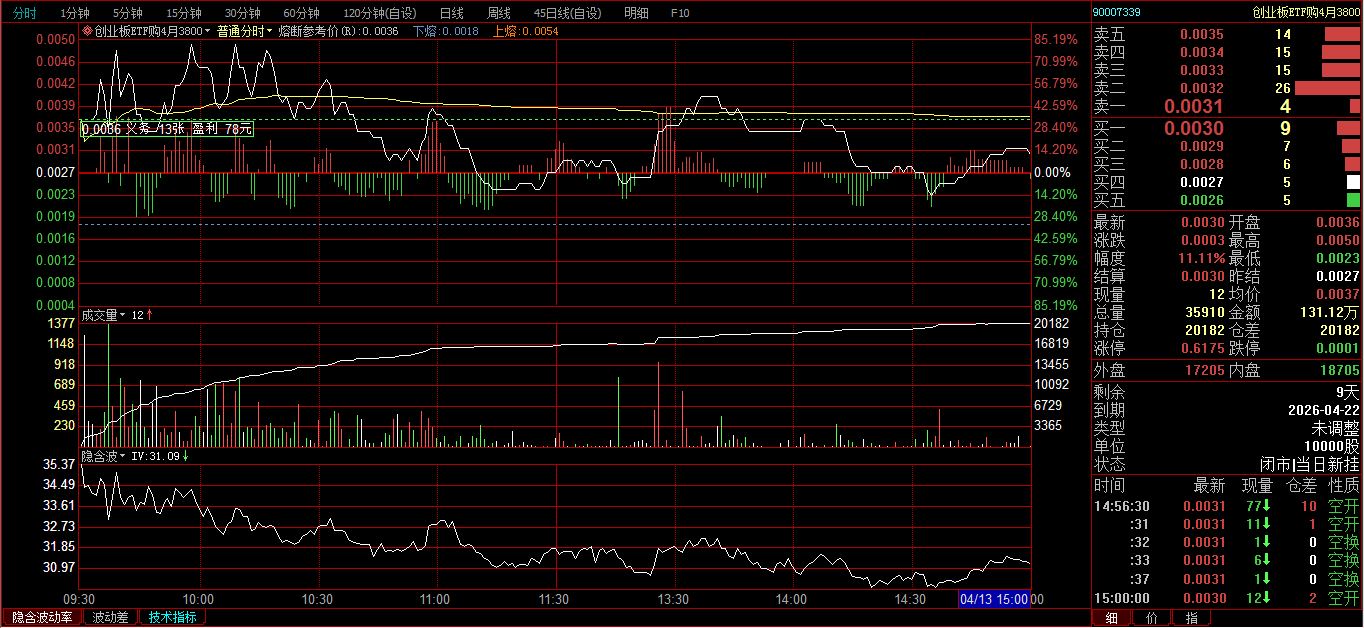
Task: Open the 技术指标 indicator tab
Action: pos(172,618)
